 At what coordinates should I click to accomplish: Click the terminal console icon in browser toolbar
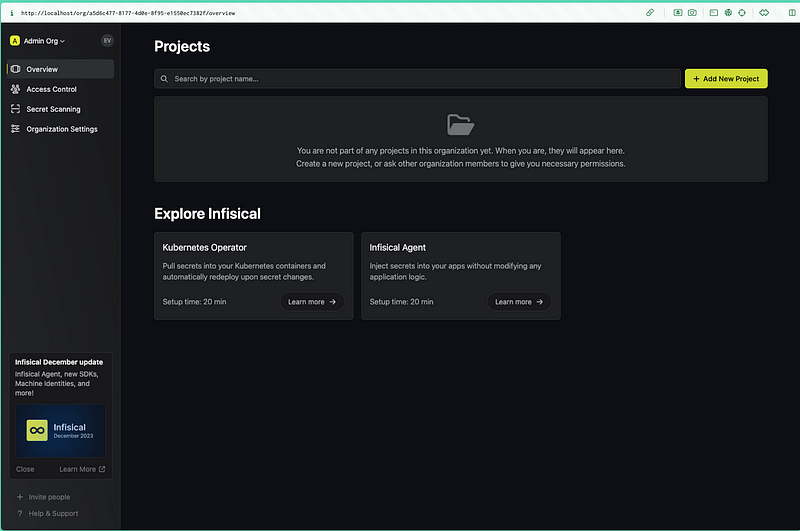714,12
